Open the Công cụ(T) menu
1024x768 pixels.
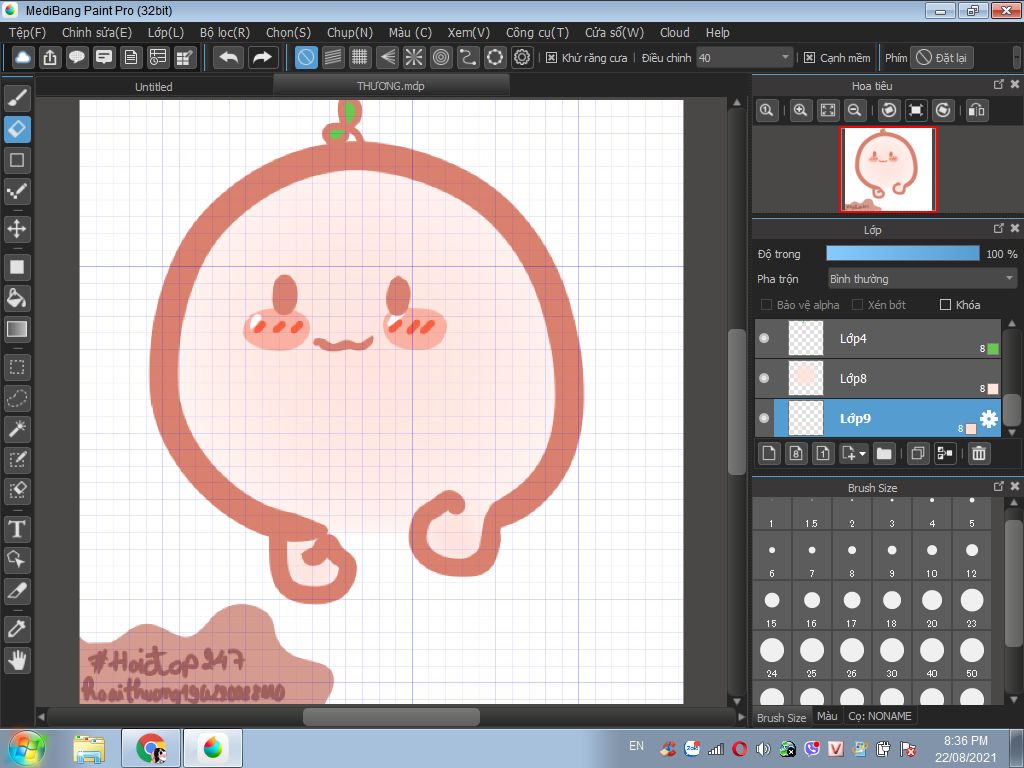(537, 33)
